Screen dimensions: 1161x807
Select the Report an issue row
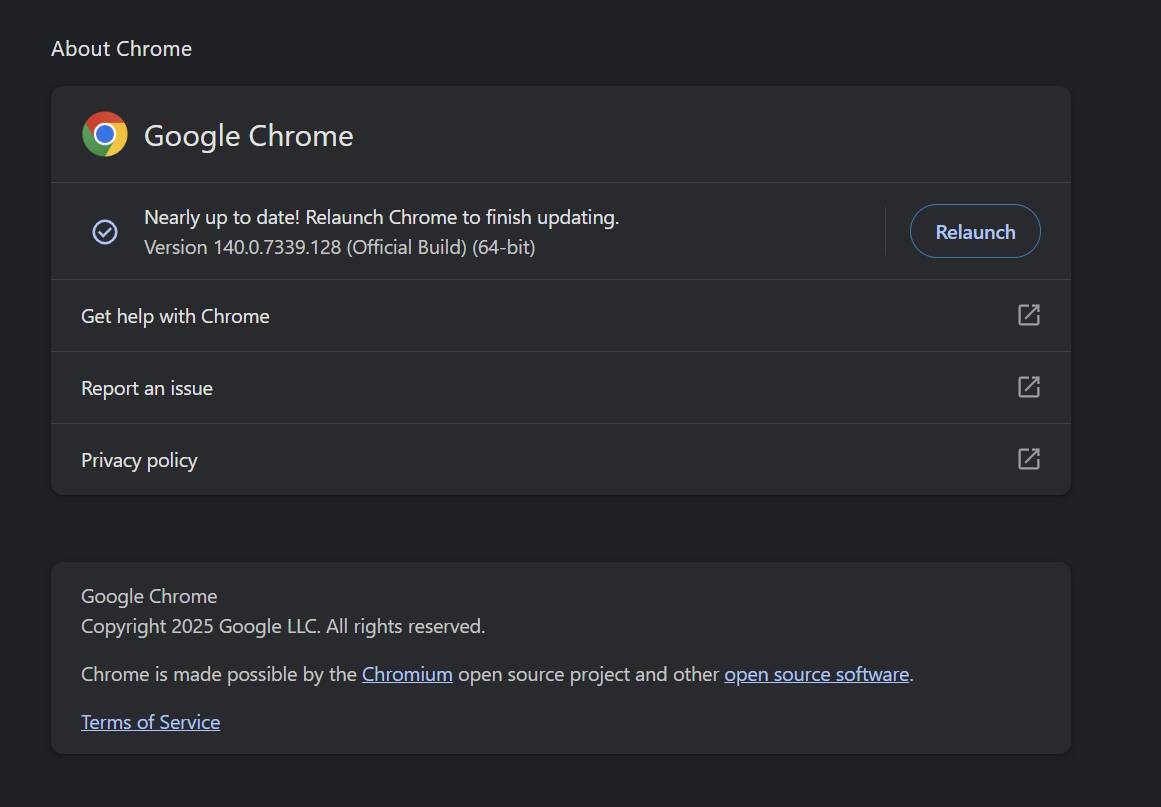click(x=561, y=387)
